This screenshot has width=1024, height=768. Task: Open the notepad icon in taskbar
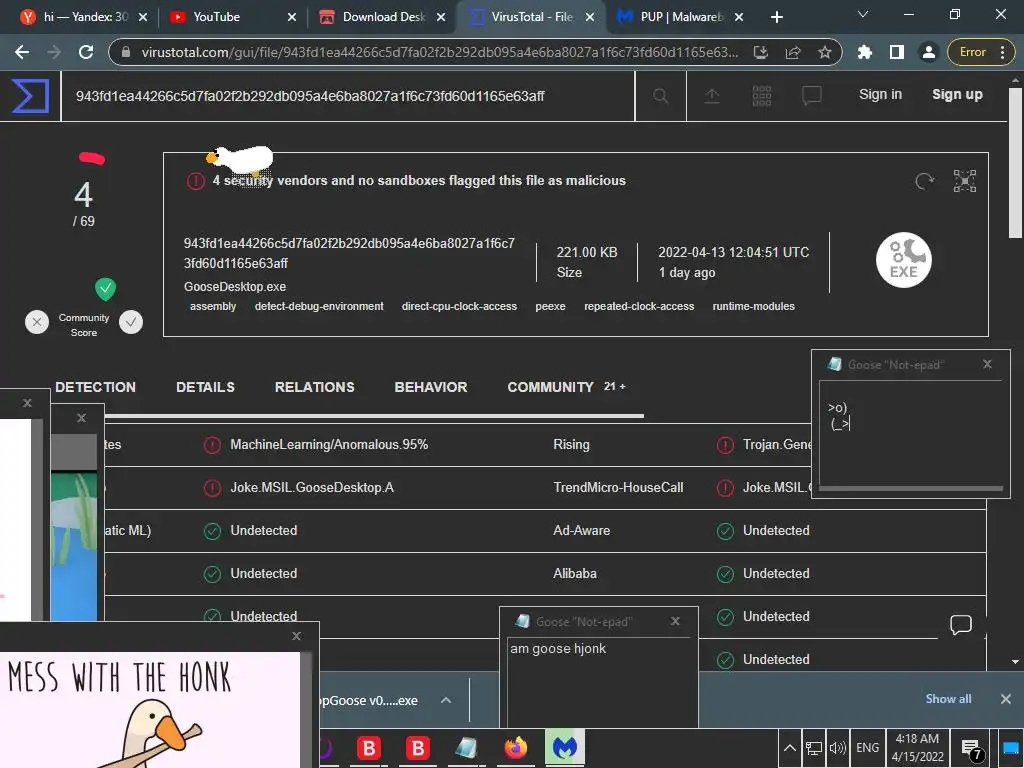466,747
